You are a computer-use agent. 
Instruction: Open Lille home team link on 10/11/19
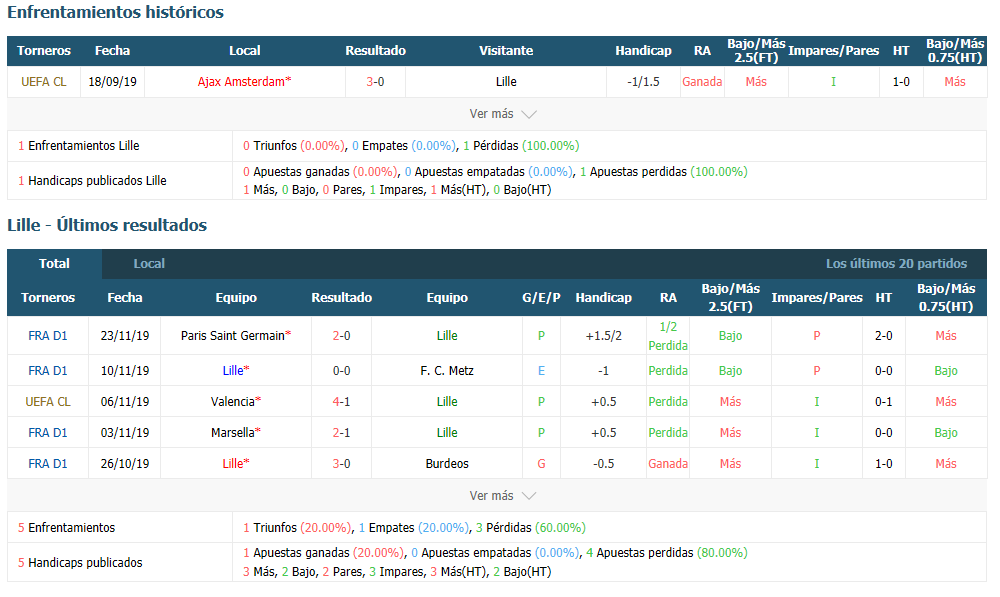point(236,371)
